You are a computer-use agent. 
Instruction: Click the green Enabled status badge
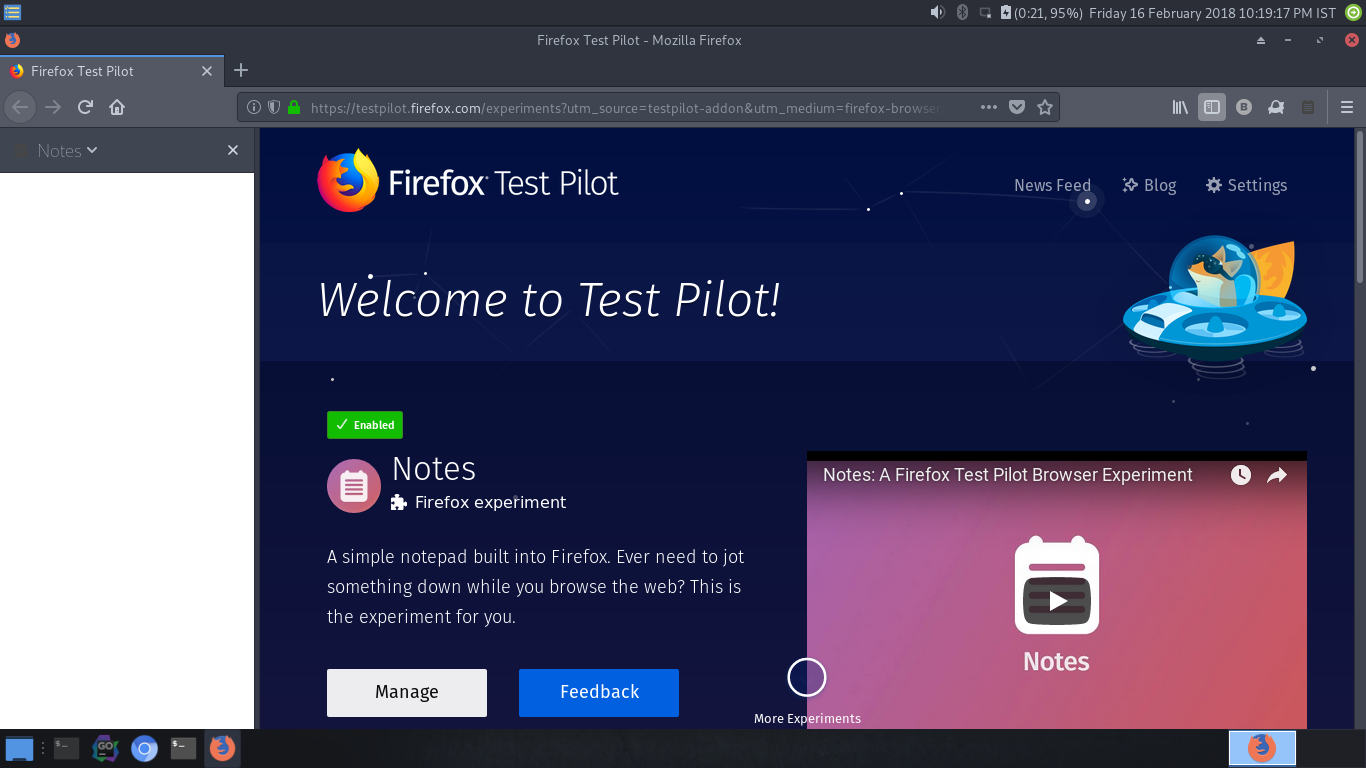(364, 424)
